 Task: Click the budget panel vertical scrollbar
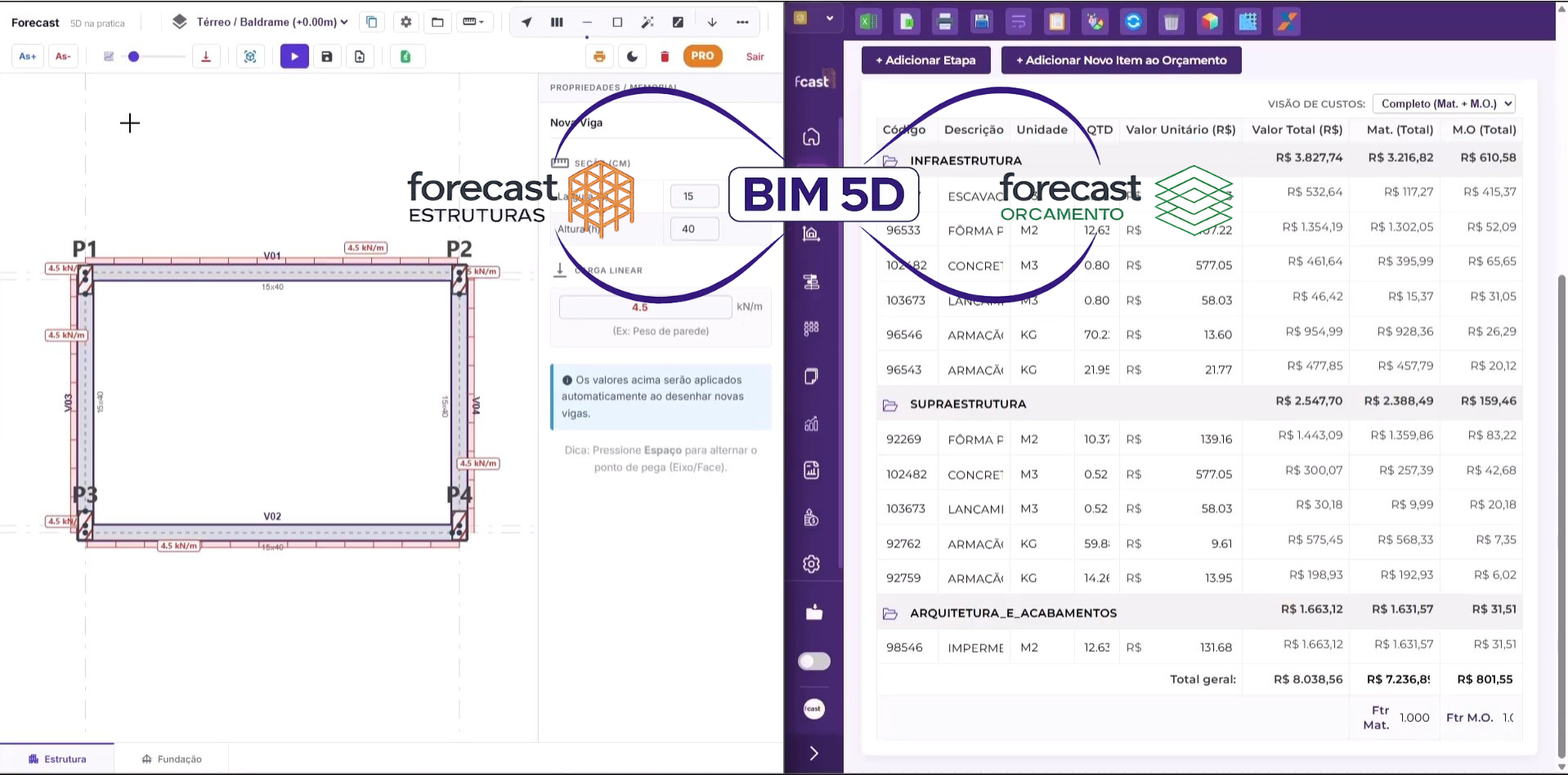coord(1561,515)
